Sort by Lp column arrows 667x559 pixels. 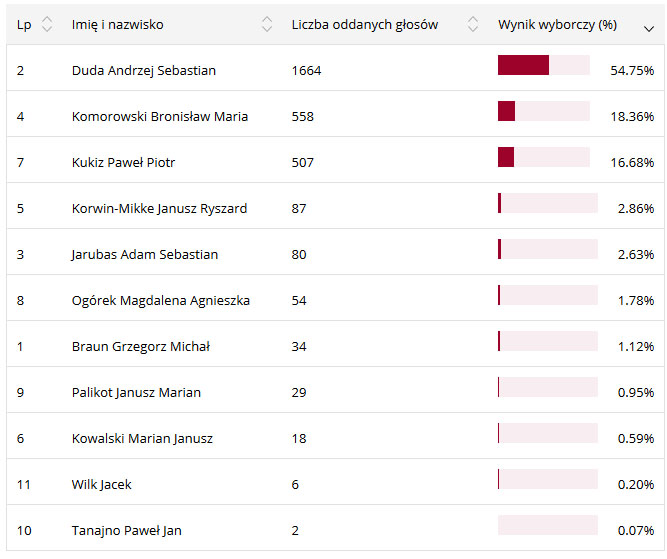tap(47, 24)
